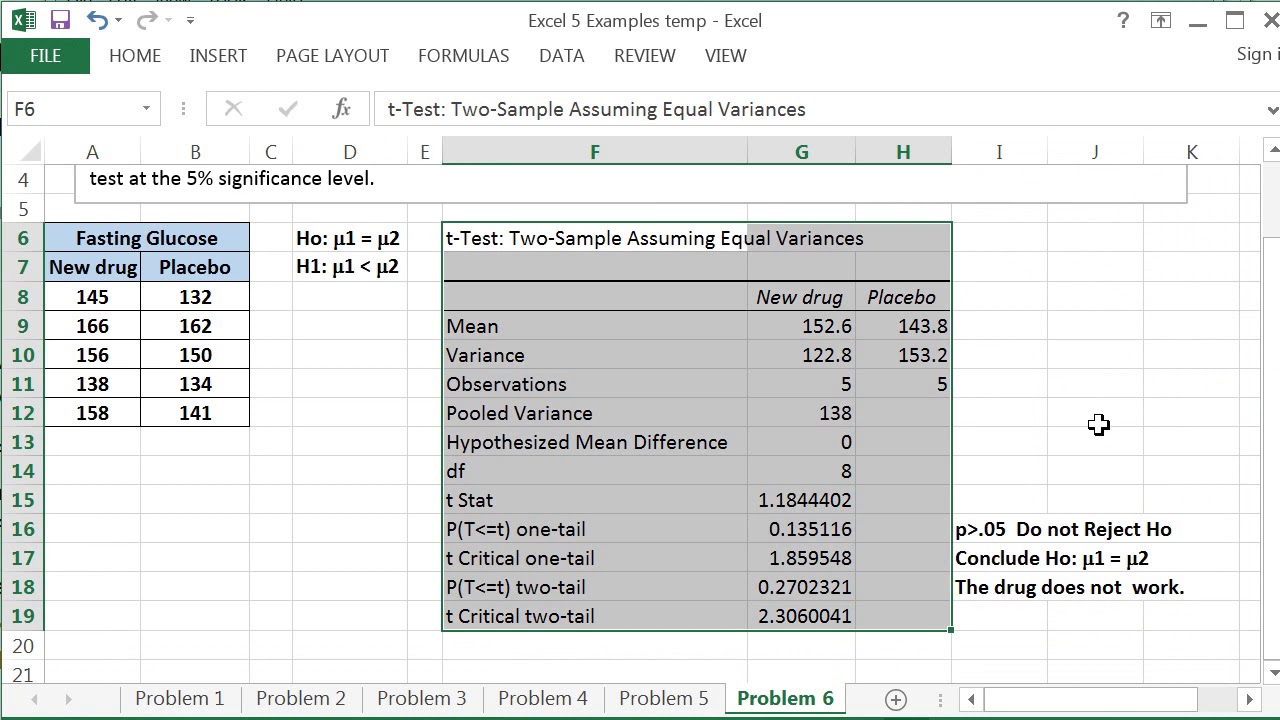Click the Sign in link
Viewport: 1280px width, 720px height.
pos(1257,55)
